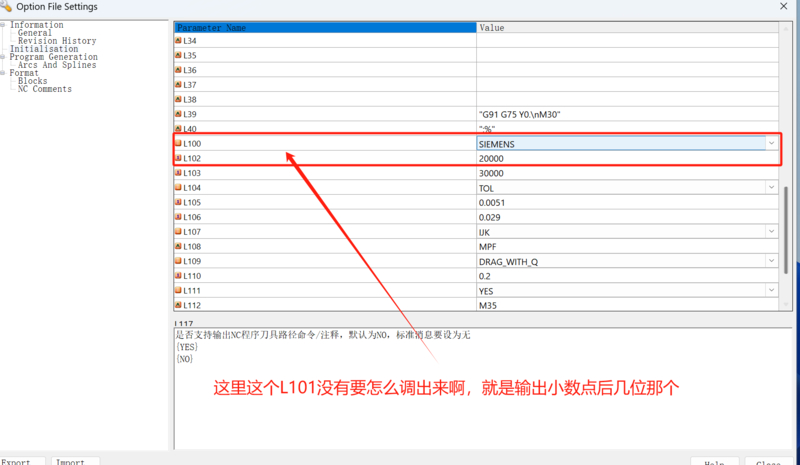Click the L106 parameter icon
This screenshot has height=465, width=800.
(x=178, y=217)
